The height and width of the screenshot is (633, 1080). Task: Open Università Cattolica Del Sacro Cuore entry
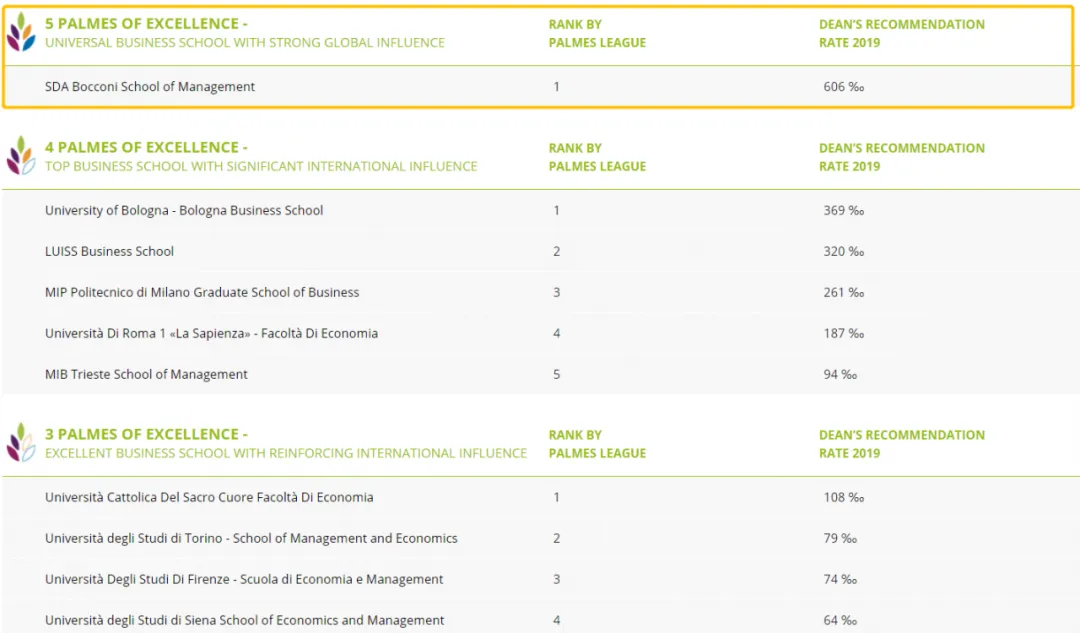click(209, 497)
